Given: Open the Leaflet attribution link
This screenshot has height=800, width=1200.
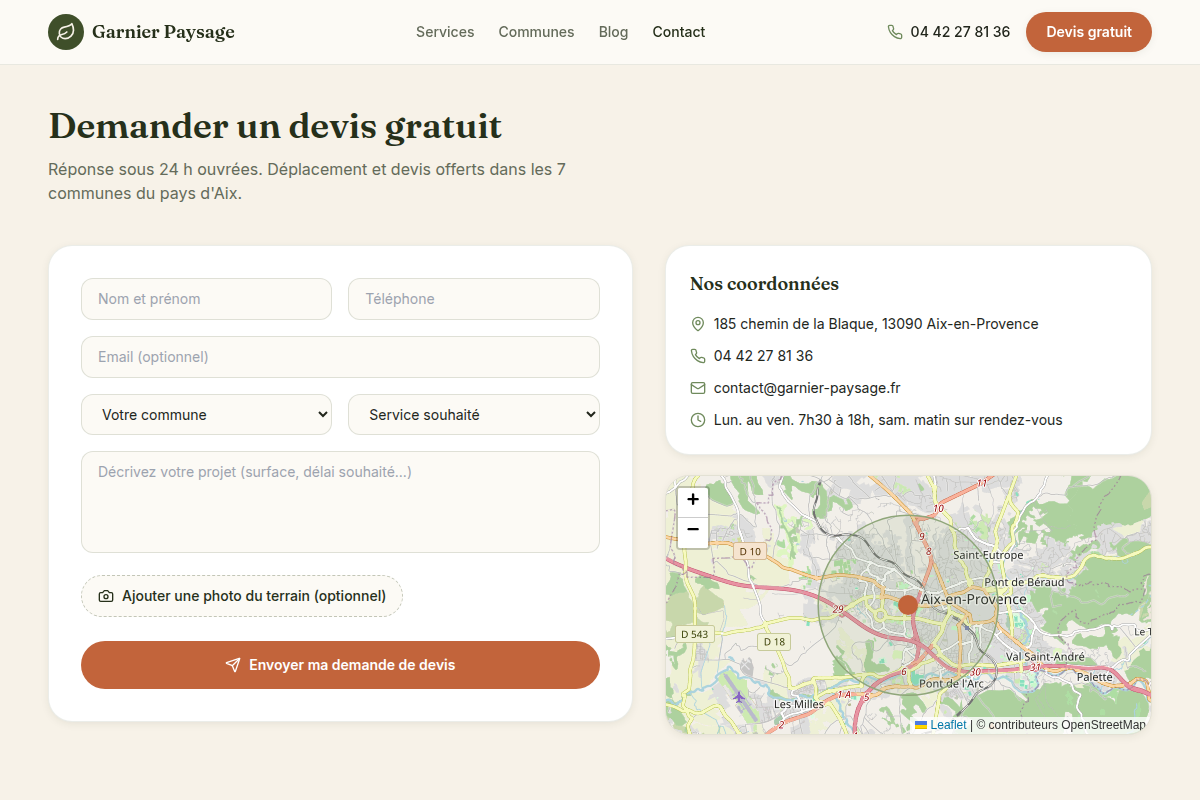Looking at the screenshot, I should click(x=948, y=725).
